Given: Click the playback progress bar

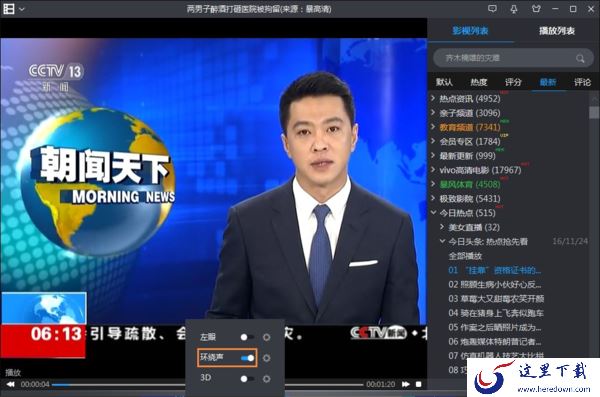Looking at the screenshot, I should [x=208, y=384].
